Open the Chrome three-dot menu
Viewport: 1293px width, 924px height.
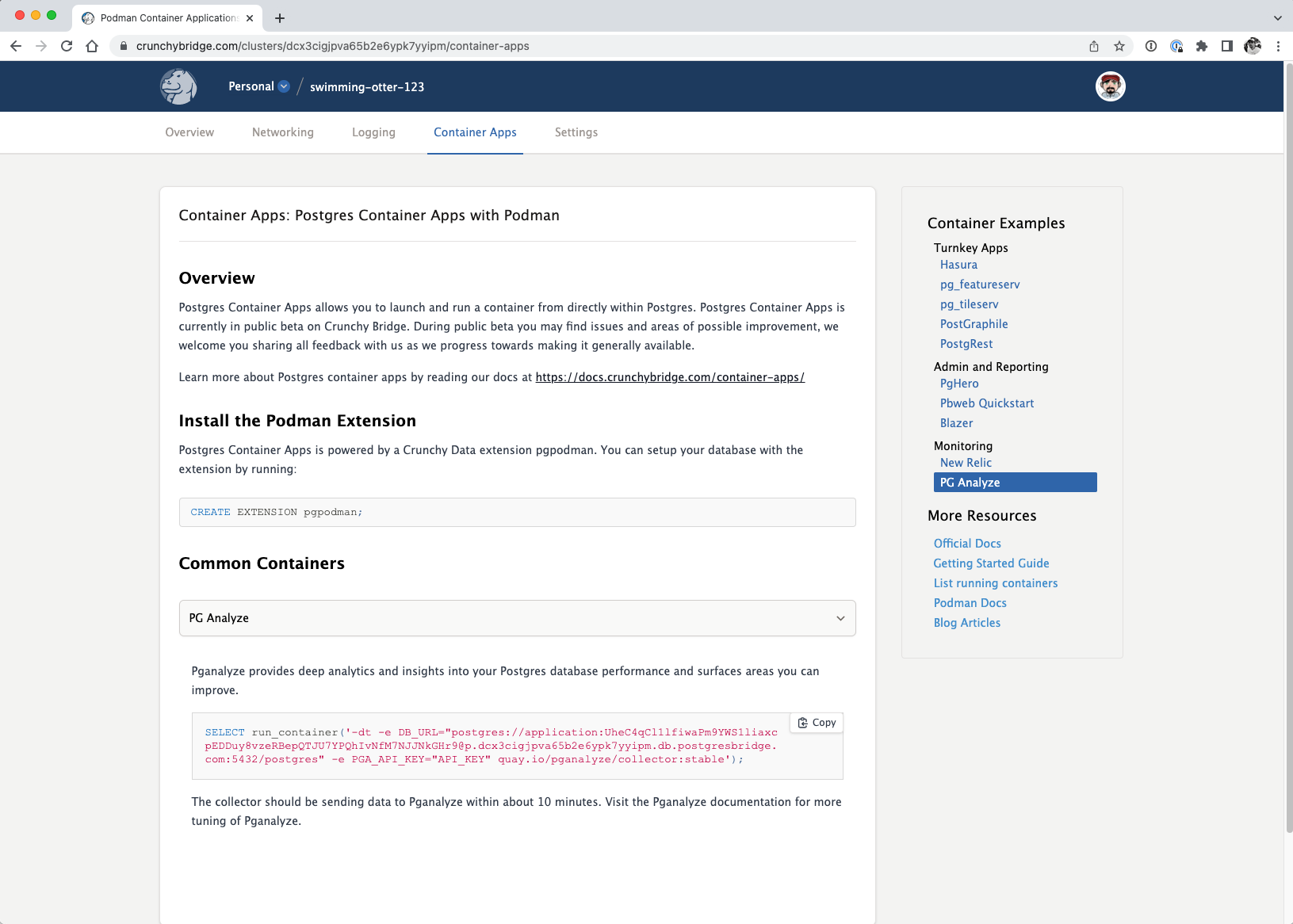(1278, 46)
